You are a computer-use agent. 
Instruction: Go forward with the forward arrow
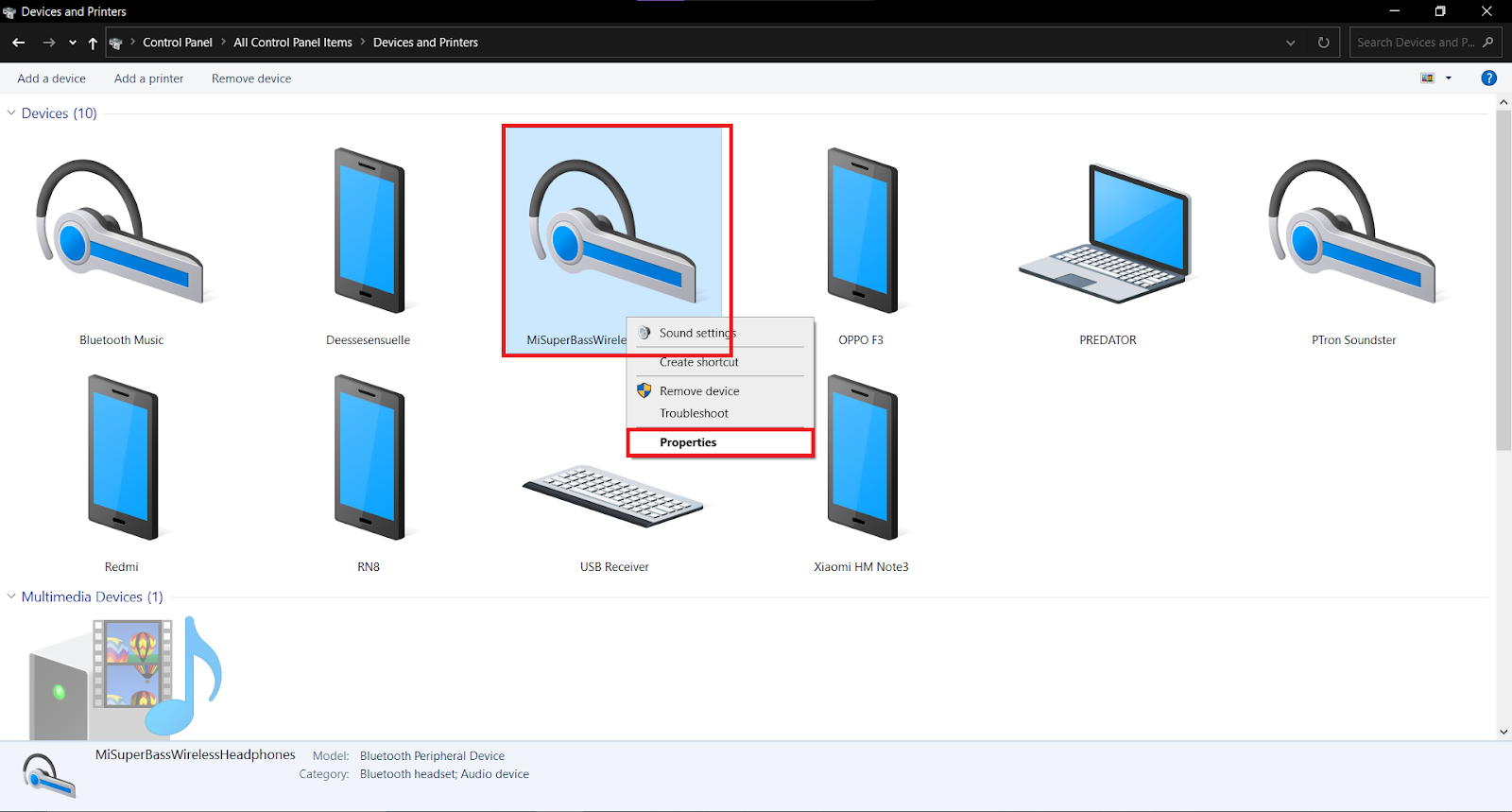(49, 43)
